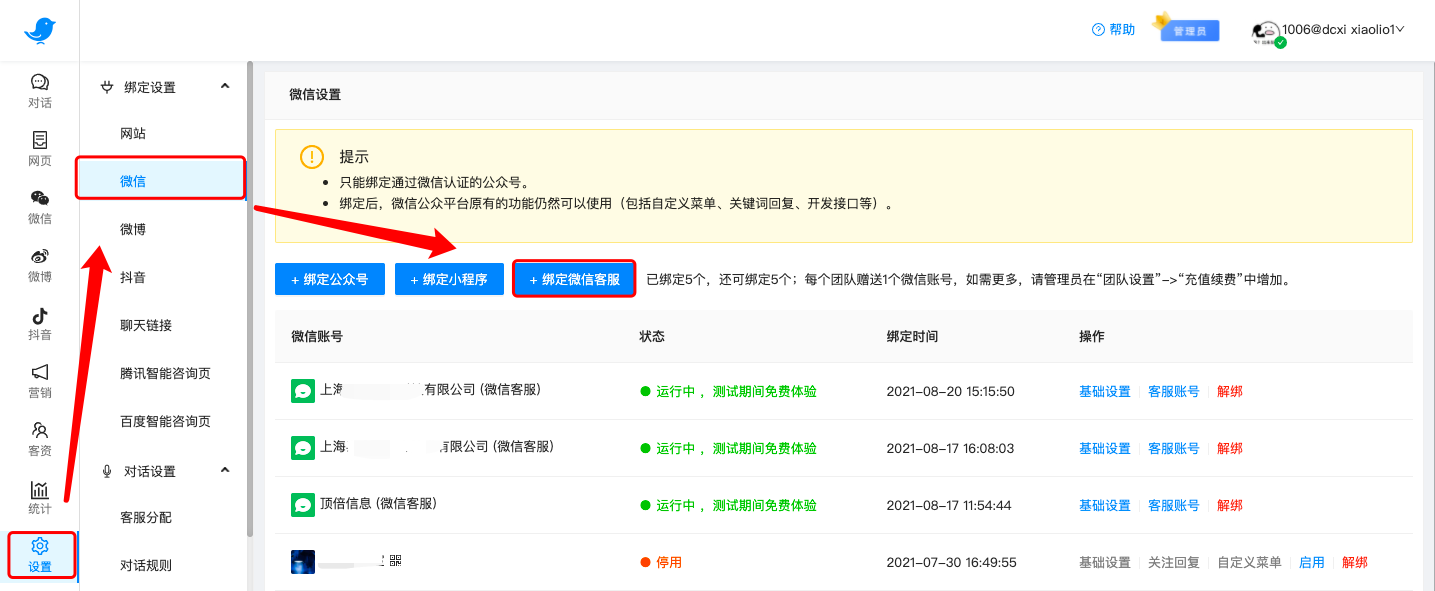The width and height of the screenshot is (1435, 591).
Task: Open the 抖音 TikTok sidebar icon
Action: pyautogui.click(x=39, y=316)
